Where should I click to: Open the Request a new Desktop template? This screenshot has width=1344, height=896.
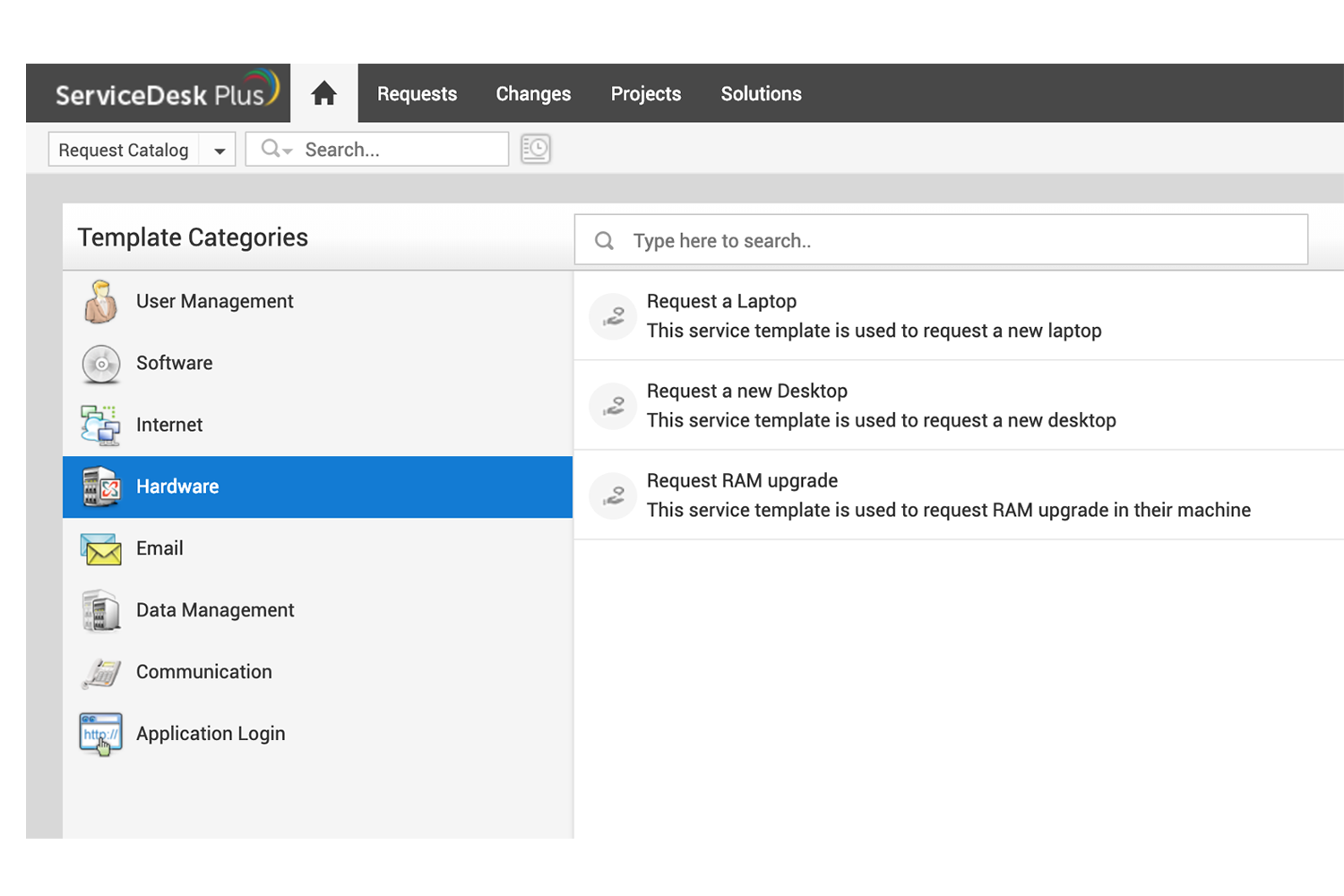(x=746, y=392)
